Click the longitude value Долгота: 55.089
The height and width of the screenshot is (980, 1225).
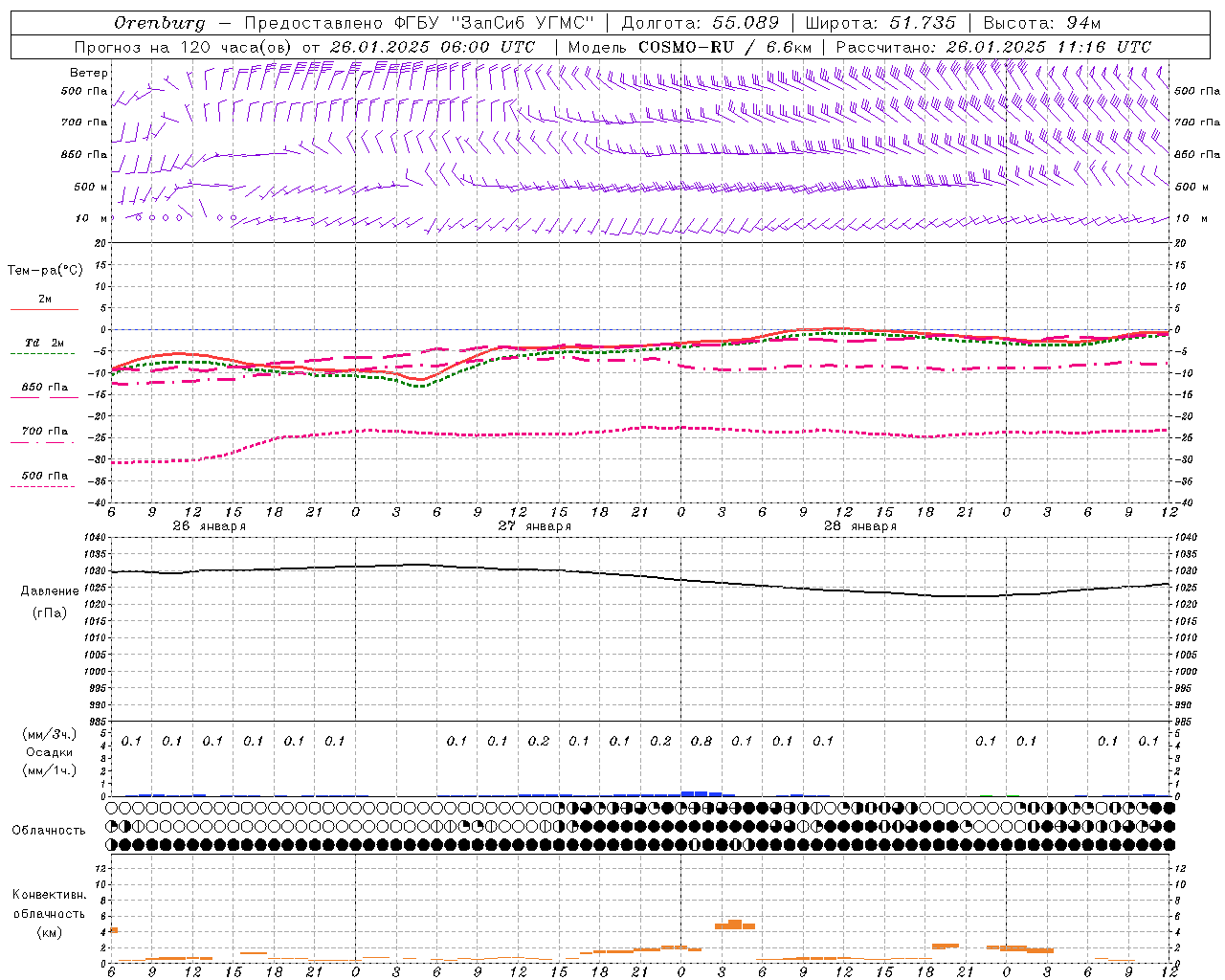click(701, 23)
